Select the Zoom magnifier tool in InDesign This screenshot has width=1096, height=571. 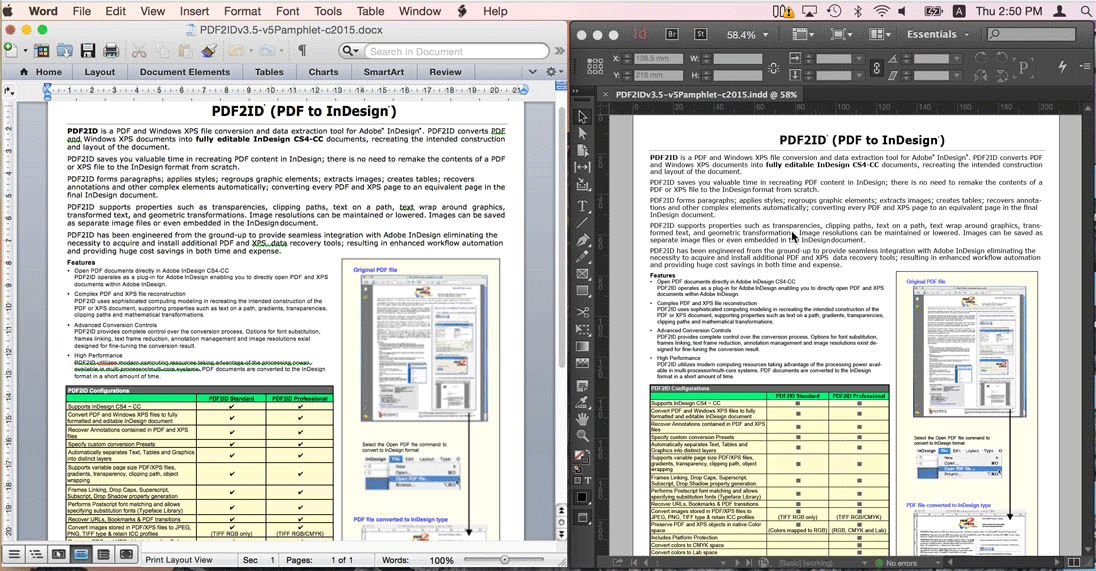coord(583,436)
